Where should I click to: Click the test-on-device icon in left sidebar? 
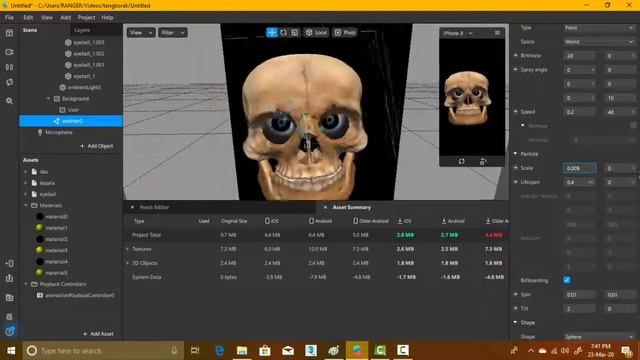[x=9, y=263]
